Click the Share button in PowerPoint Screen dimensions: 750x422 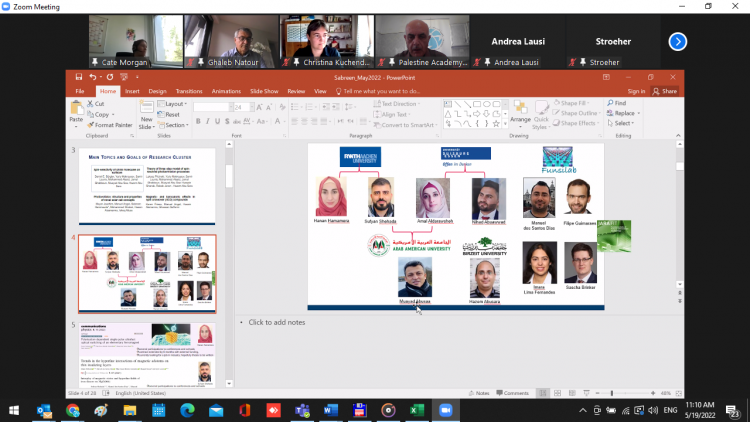click(x=665, y=91)
